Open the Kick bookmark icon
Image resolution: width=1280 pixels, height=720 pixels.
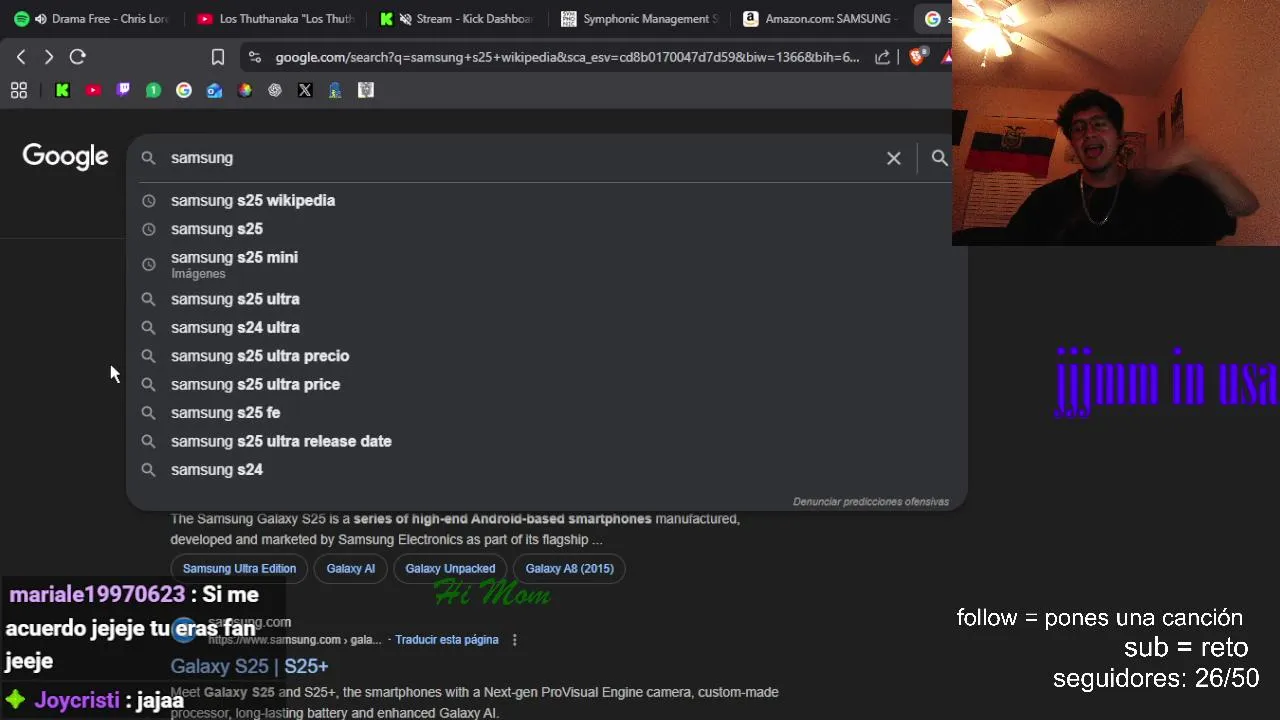(x=62, y=90)
